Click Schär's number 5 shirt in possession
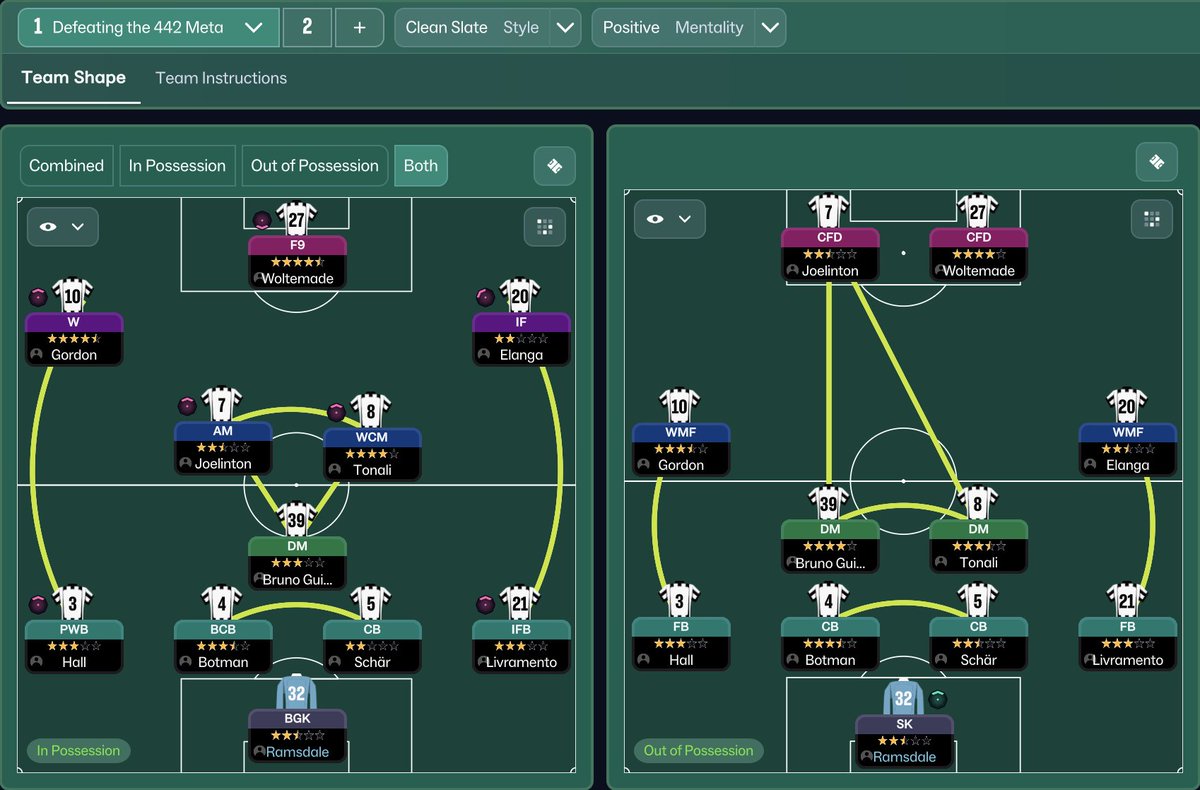This screenshot has width=1200, height=790. 371,603
